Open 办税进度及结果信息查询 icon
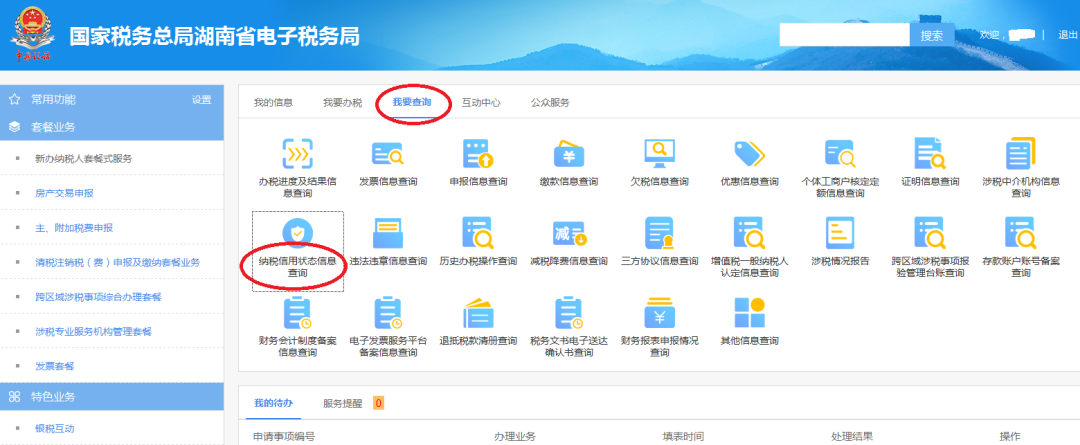The height and width of the screenshot is (445, 1080). [x=298, y=154]
